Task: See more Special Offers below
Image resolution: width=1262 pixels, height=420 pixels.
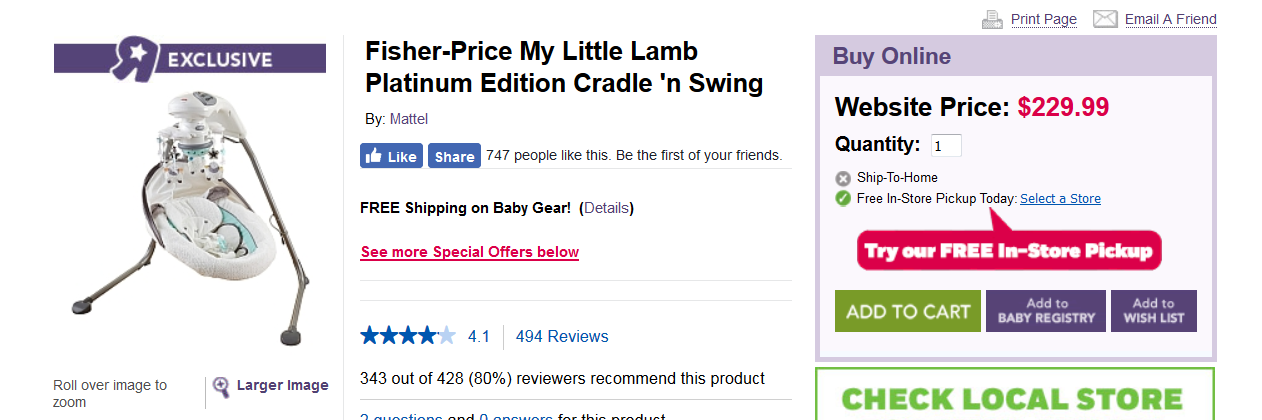Action: point(469,252)
